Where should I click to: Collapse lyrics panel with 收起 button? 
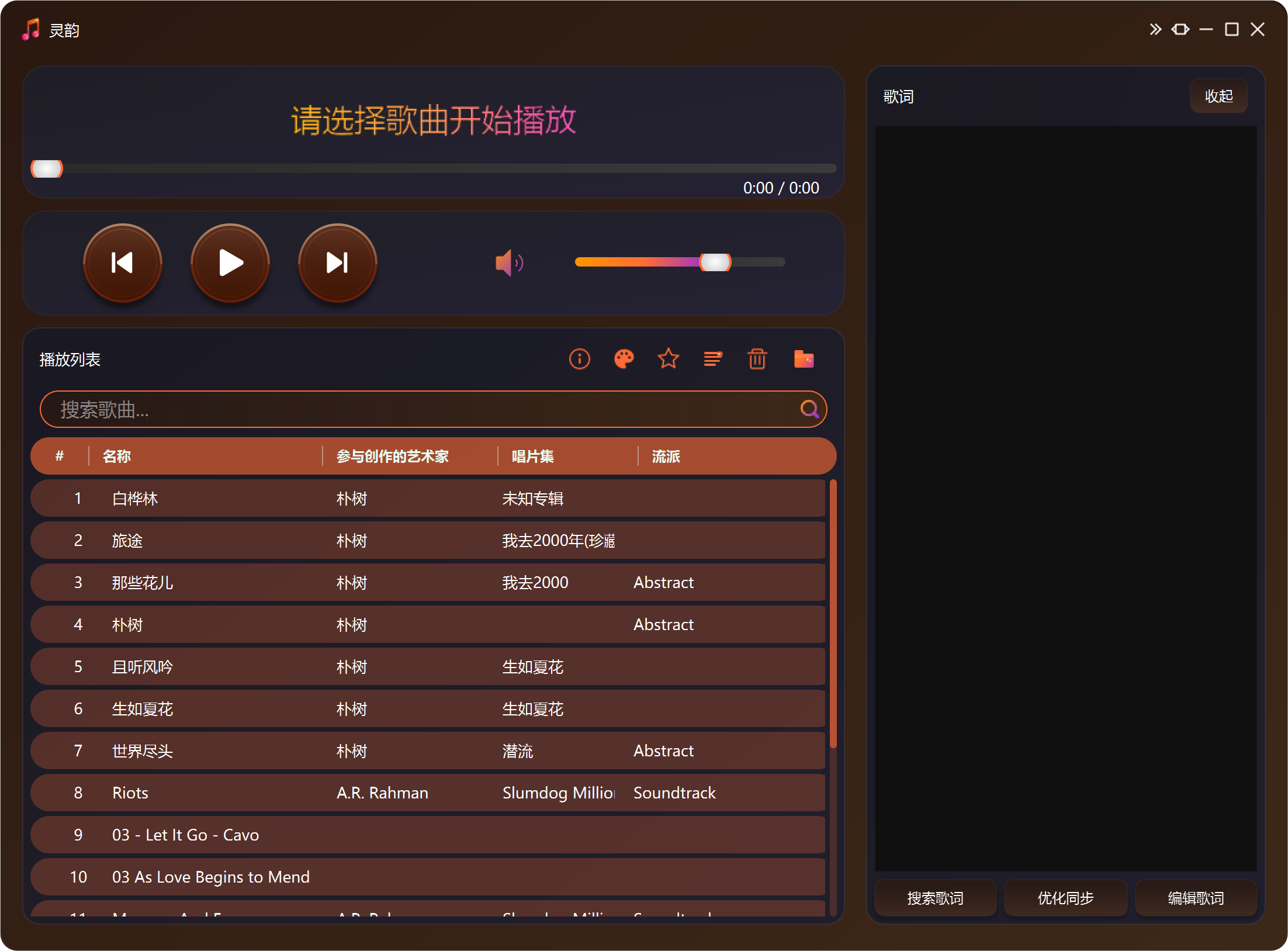click(1218, 96)
